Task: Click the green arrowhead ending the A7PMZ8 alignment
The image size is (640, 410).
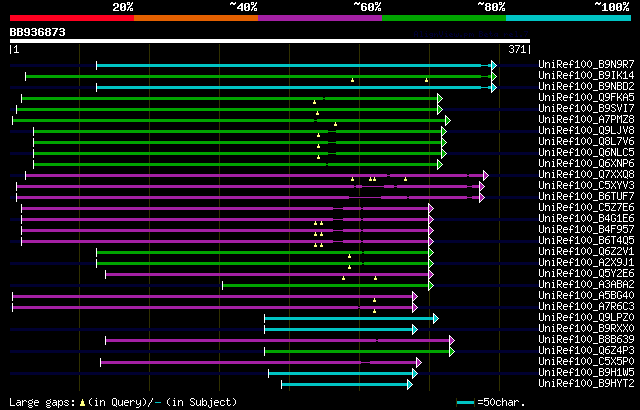Action: click(x=448, y=120)
